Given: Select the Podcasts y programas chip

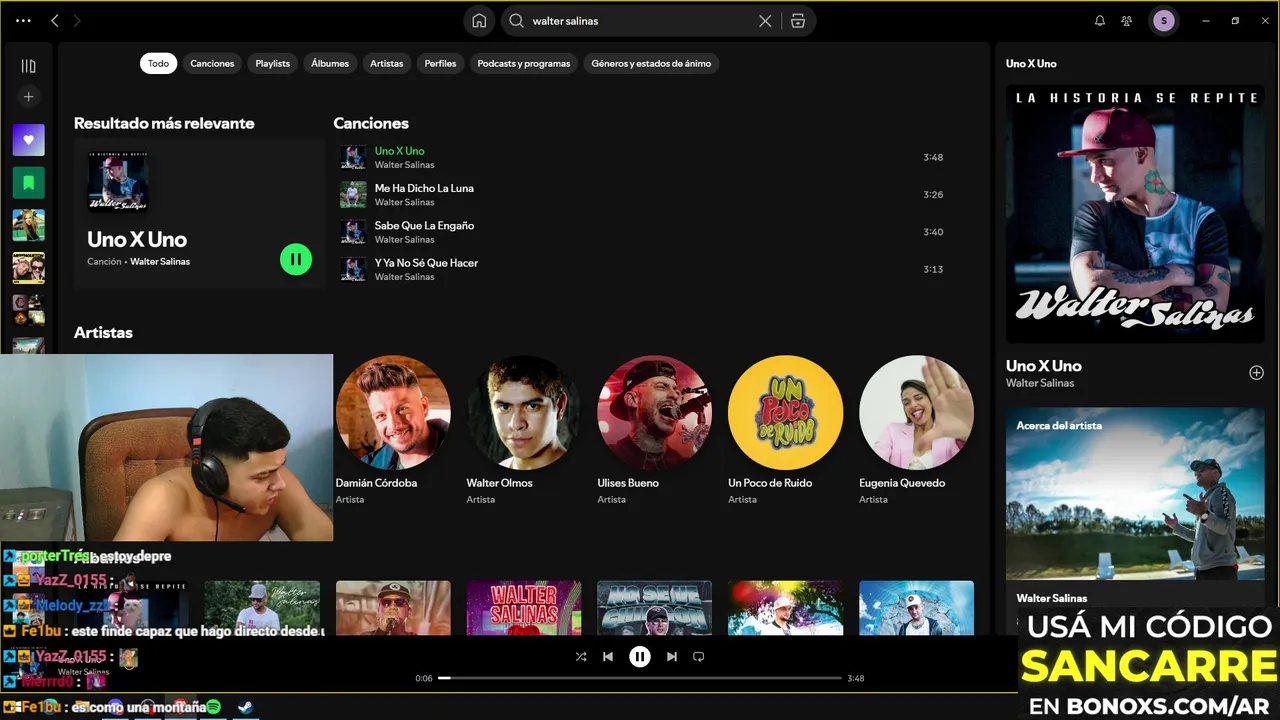Looking at the screenshot, I should pos(524,63).
